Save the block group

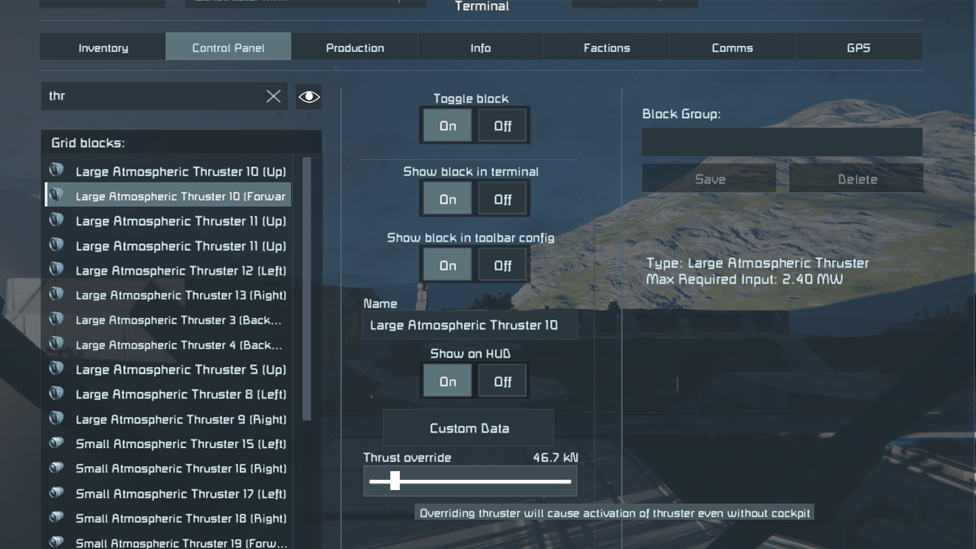pyautogui.click(x=710, y=179)
